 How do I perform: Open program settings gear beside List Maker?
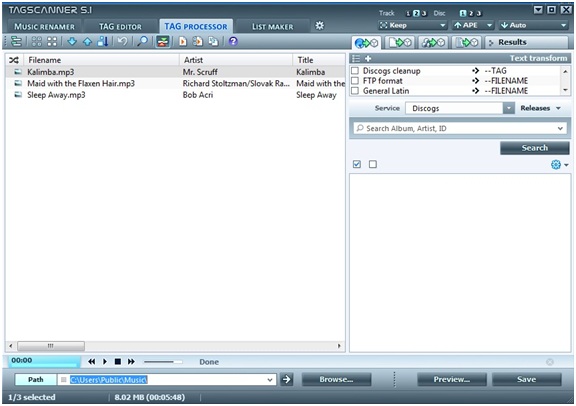(x=320, y=26)
